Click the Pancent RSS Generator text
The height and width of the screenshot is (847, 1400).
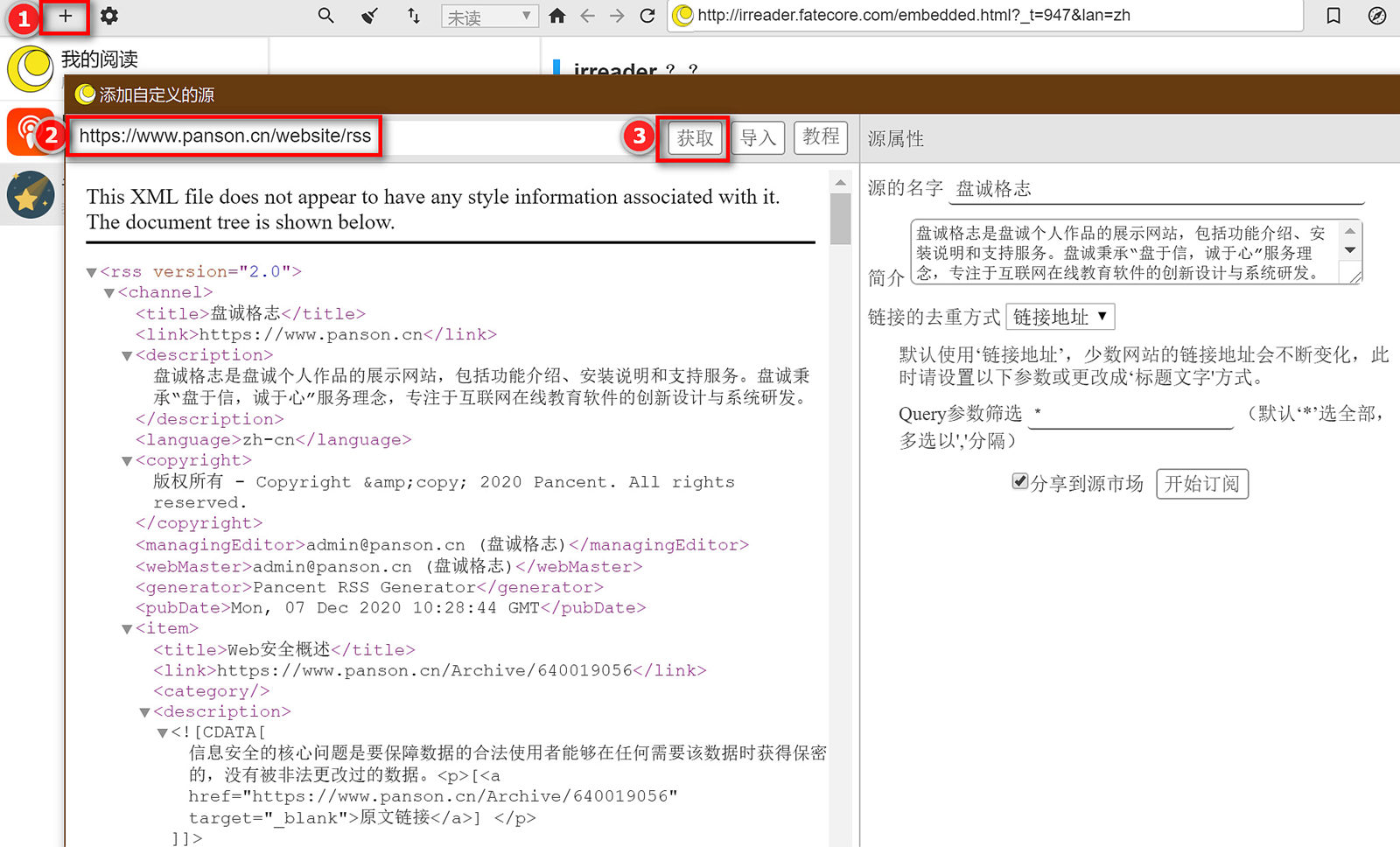point(365,587)
